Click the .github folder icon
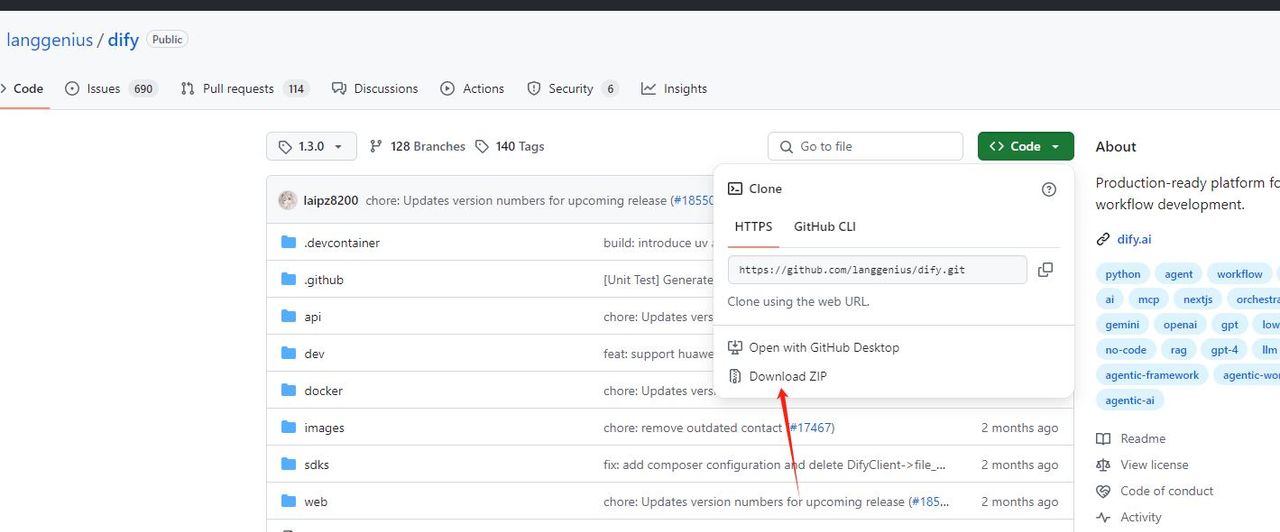1280x532 pixels. (x=289, y=279)
